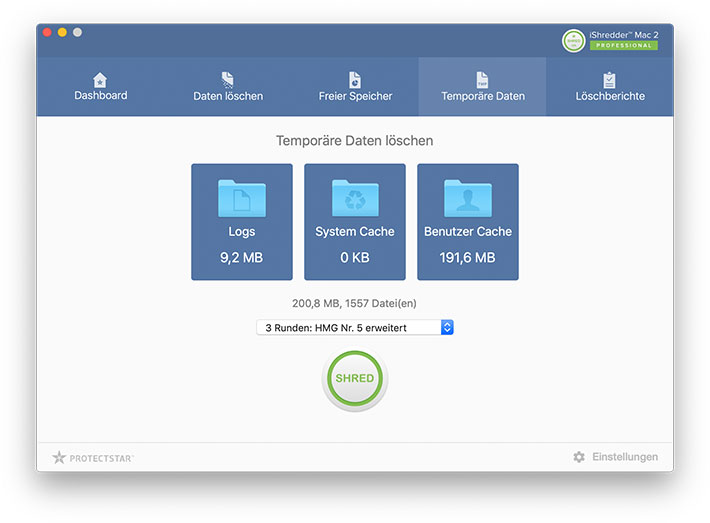
Task: Click the TMP file icon above Temporäre Daten
Action: (x=482, y=80)
